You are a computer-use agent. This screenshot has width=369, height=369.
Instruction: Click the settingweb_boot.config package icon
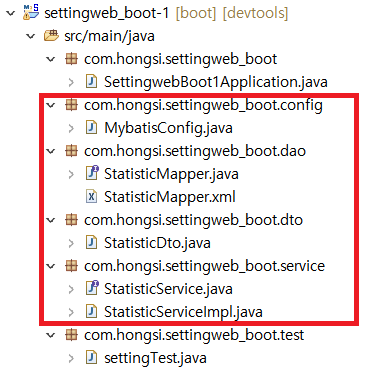(71, 105)
